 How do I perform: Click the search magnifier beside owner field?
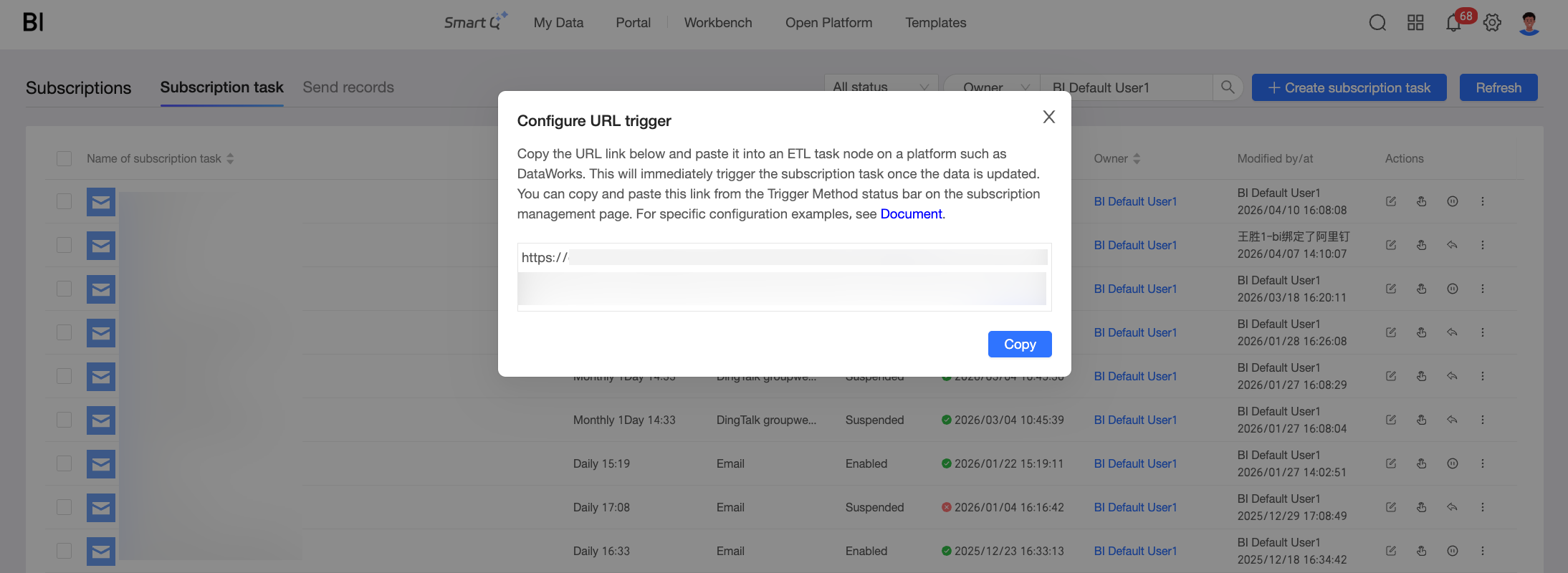(x=1228, y=87)
